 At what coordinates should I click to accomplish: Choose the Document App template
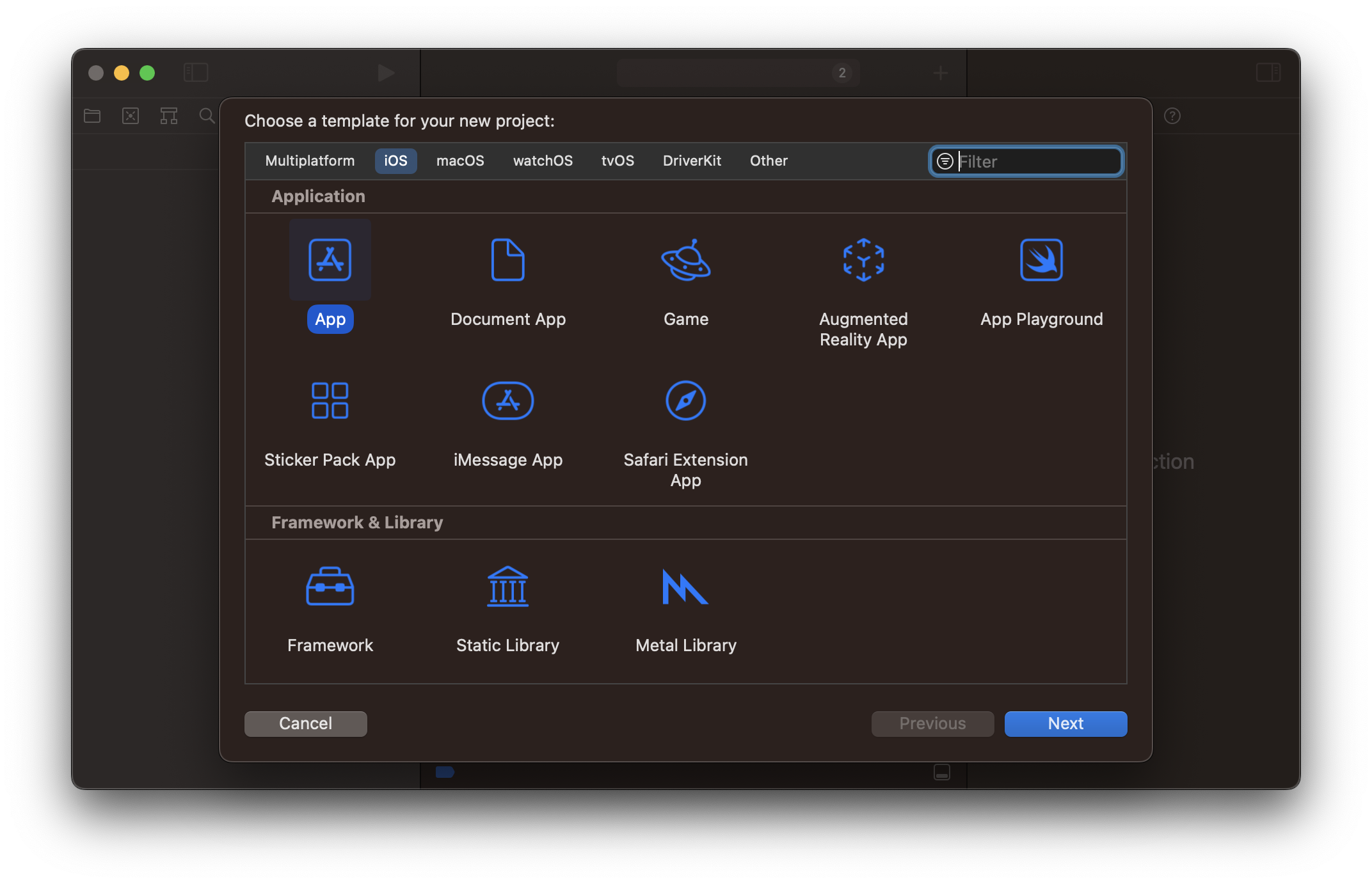[x=507, y=260]
